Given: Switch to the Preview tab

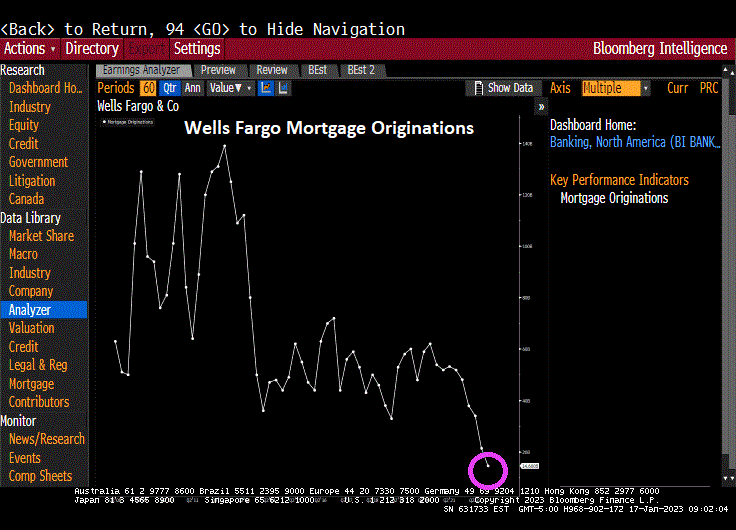Looking at the screenshot, I should 218,70.
